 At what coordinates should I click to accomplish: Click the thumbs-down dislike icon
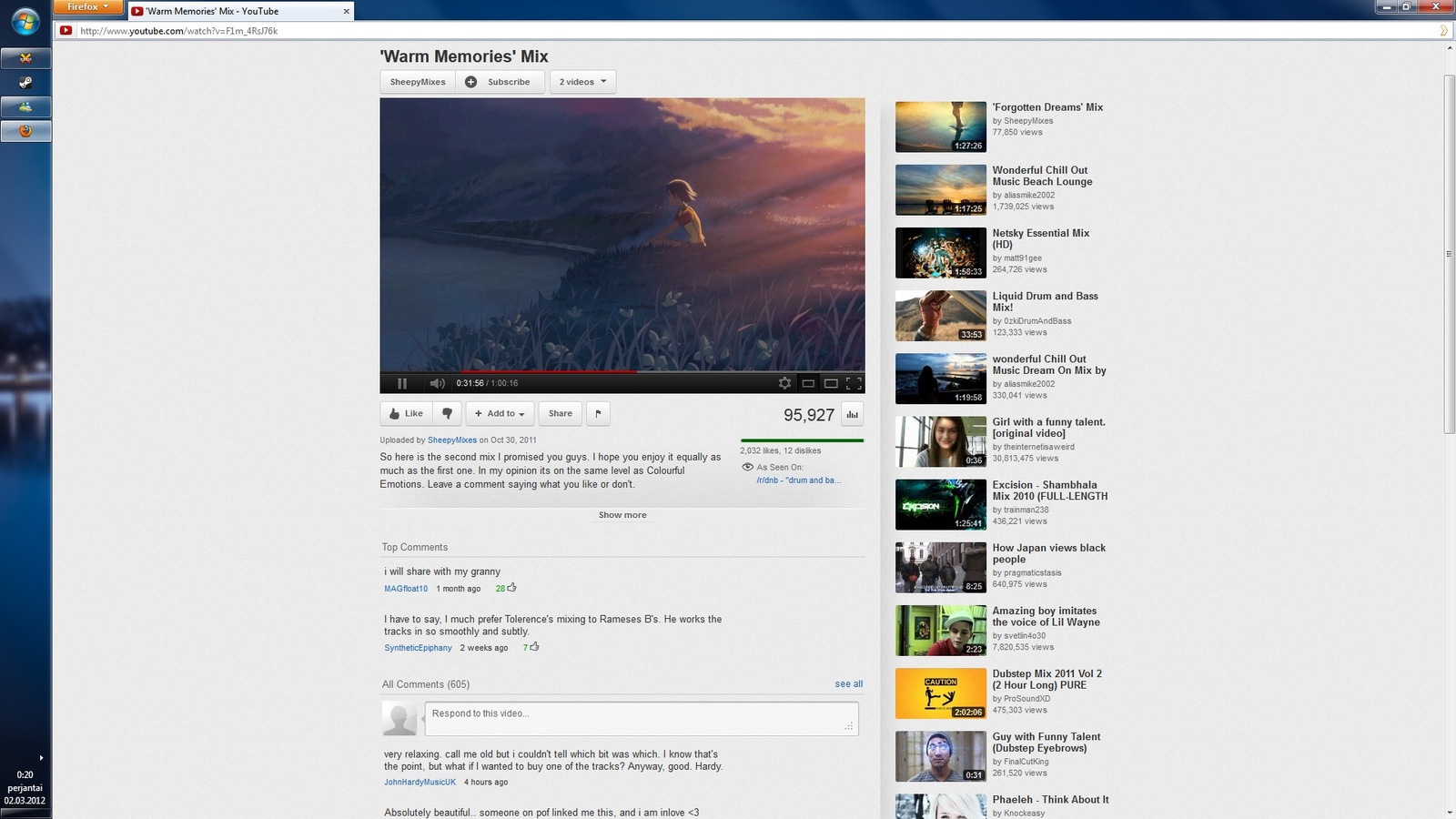coord(447,413)
